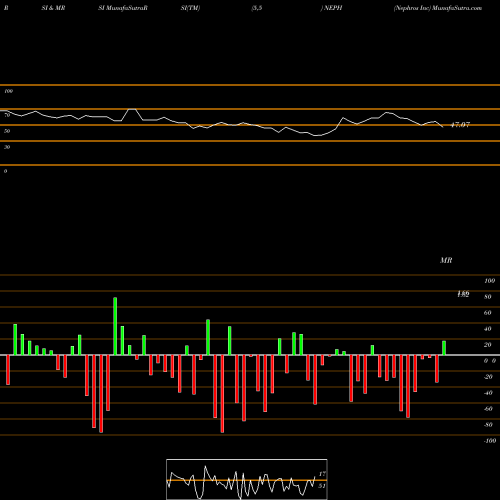The width and height of the screenshot is (500, 500).
Task: Click the '0' label under the RSI panel
Action: [x=5, y=171]
